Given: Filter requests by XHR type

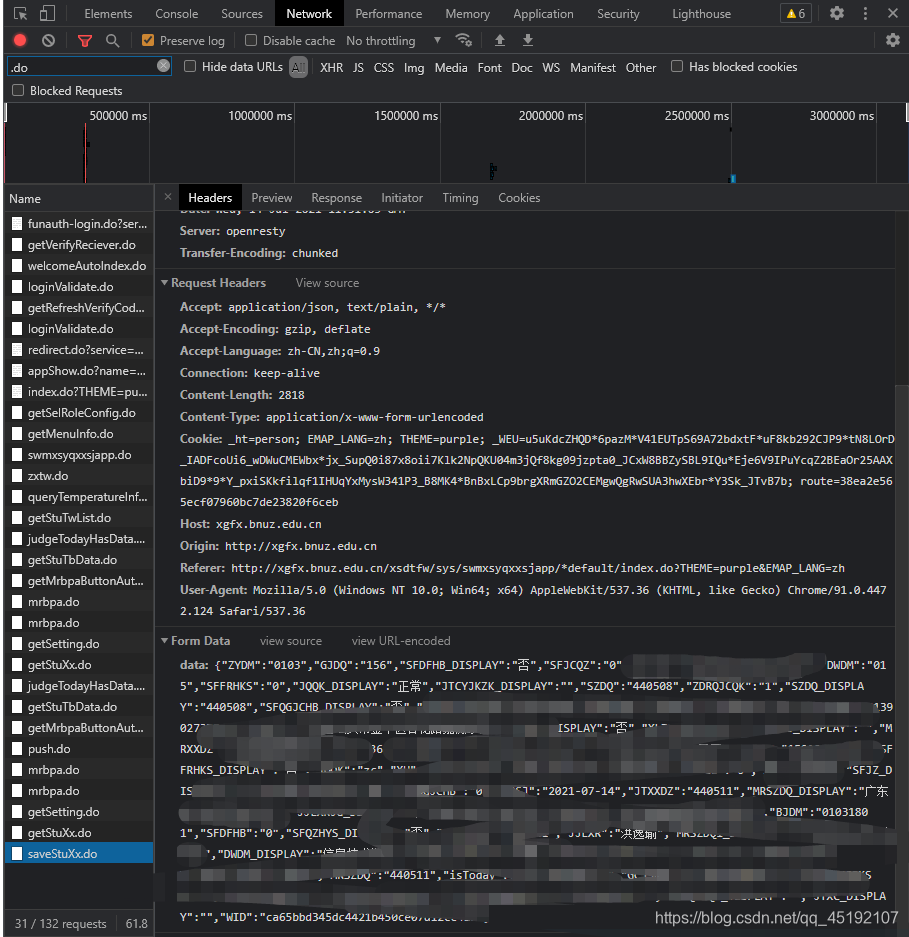Looking at the screenshot, I should click(x=331, y=68).
